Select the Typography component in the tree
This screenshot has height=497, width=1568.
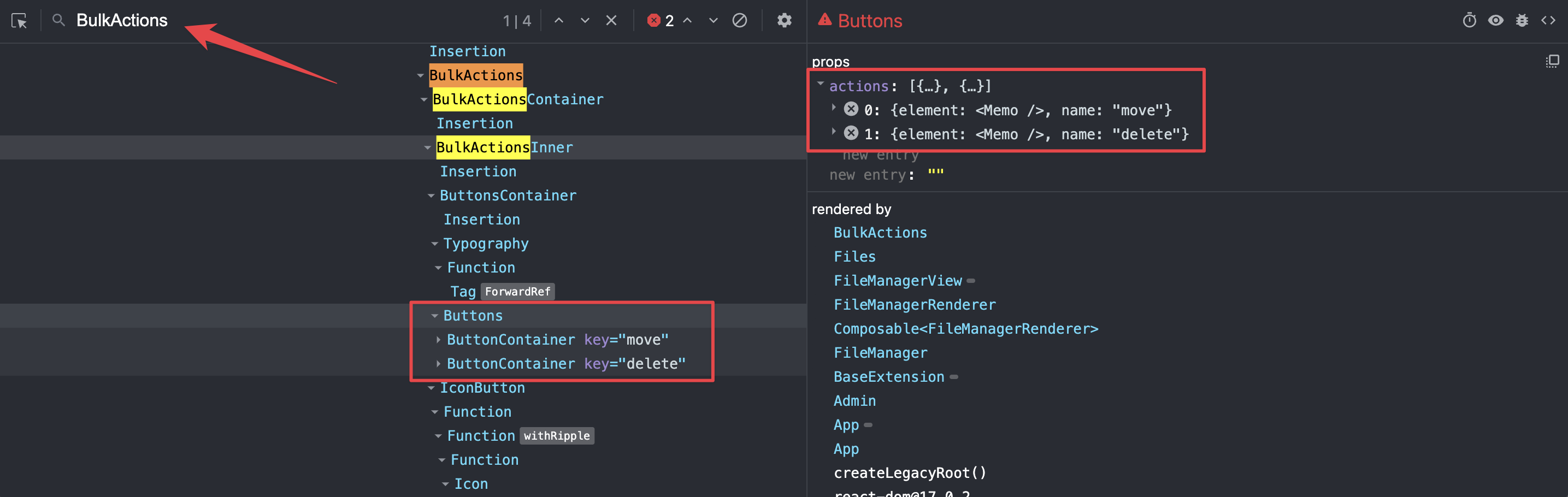[x=486, y=244]
